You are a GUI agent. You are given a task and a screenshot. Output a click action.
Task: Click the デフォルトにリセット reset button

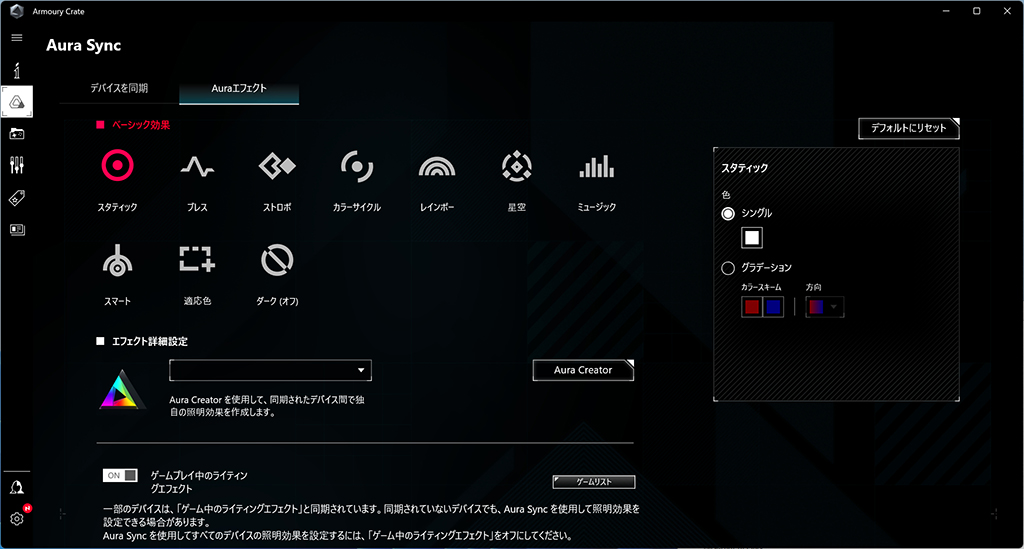click(x=908, y=128)
